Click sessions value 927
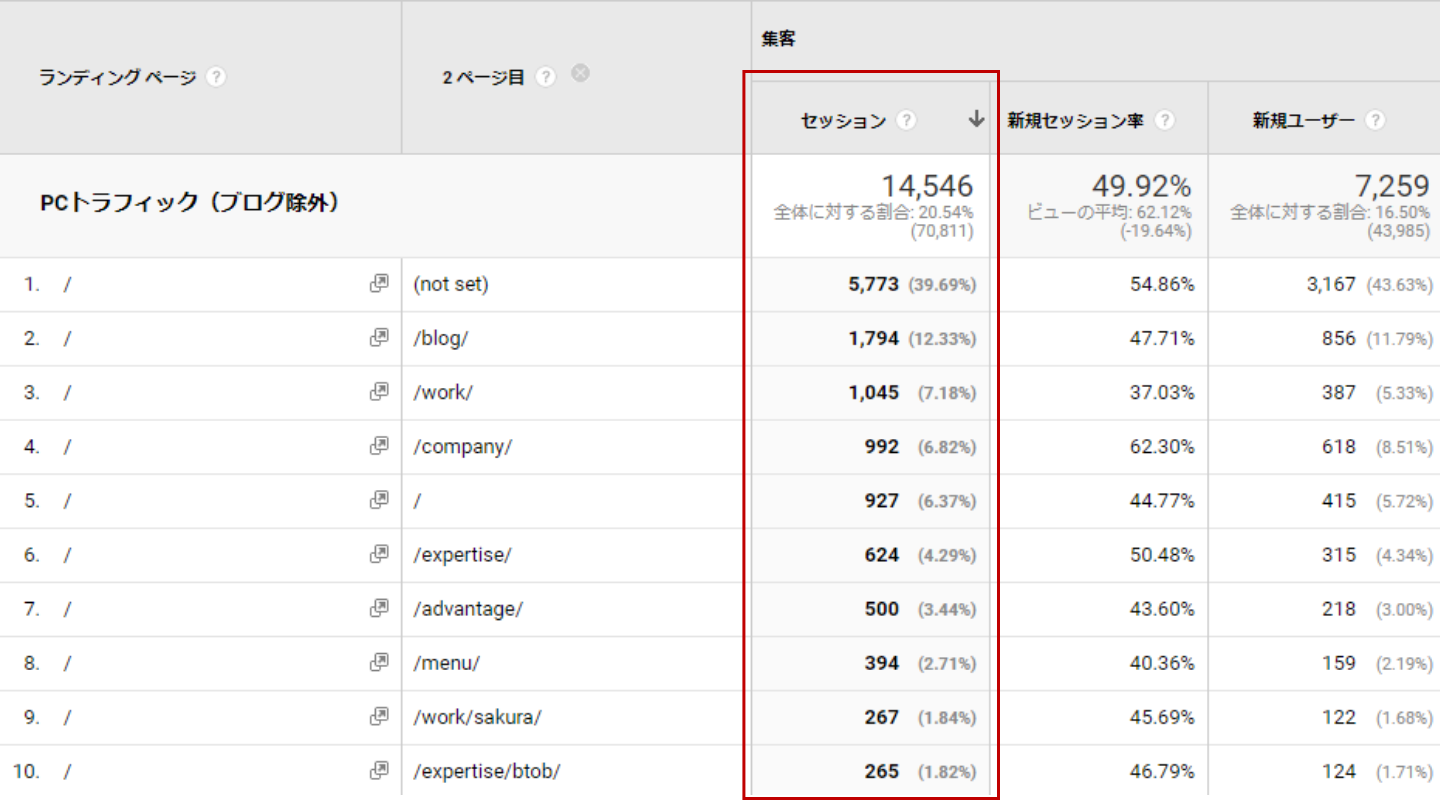This screenshot has height=800, width=1440. pyautogui.click(x=882, y=500)
